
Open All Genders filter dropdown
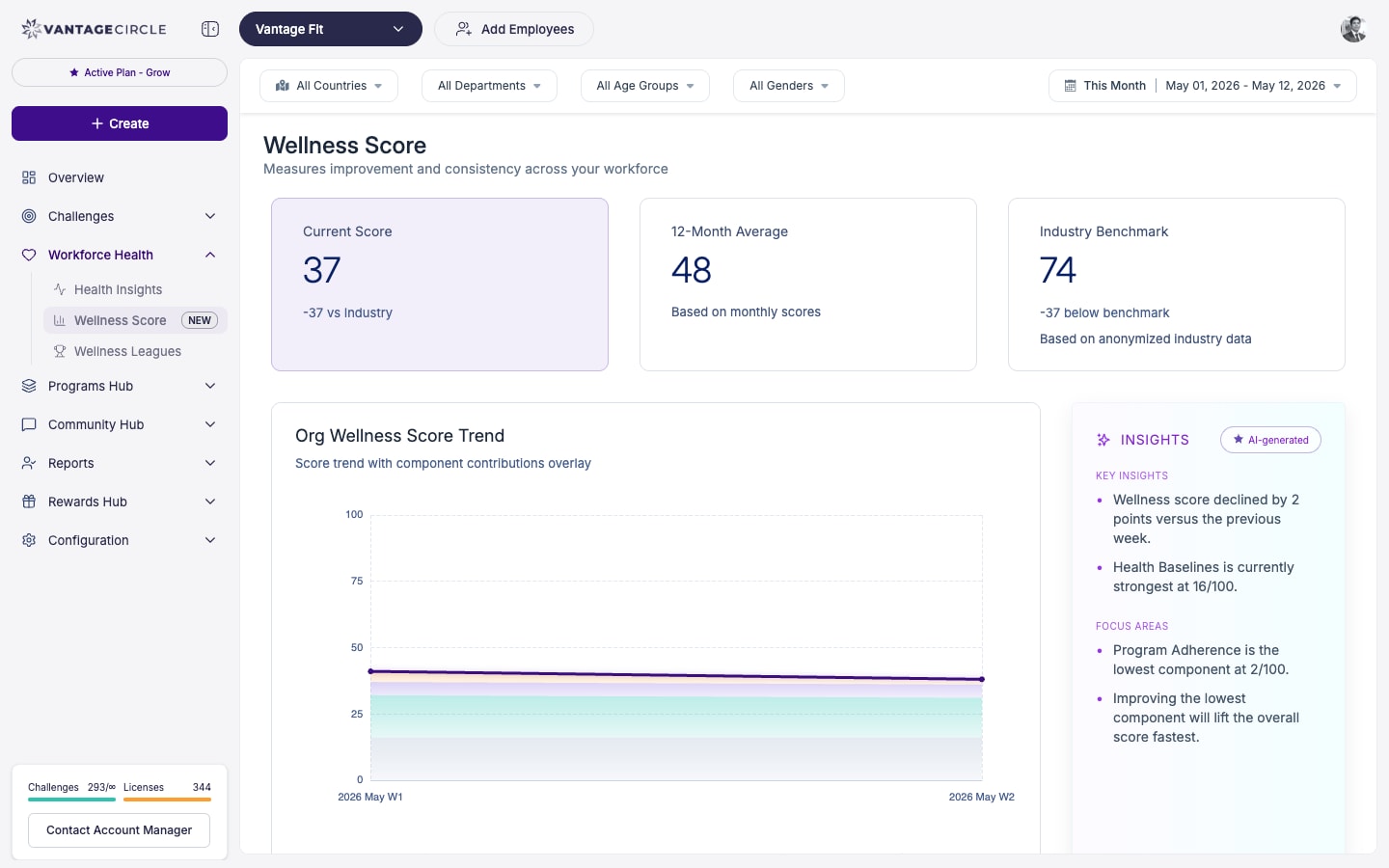coord(789,86)
